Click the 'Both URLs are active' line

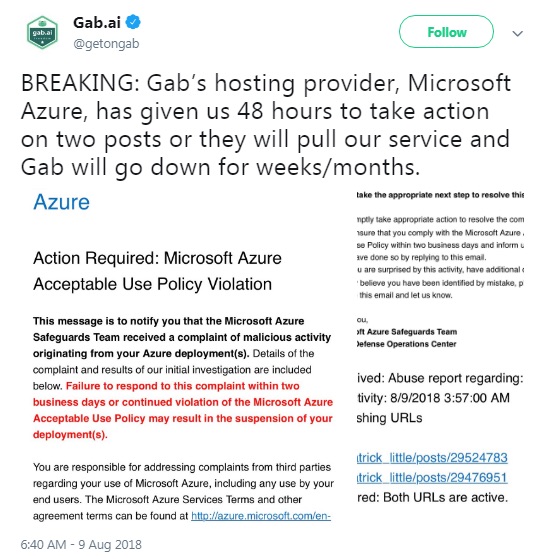pos(432,497)
